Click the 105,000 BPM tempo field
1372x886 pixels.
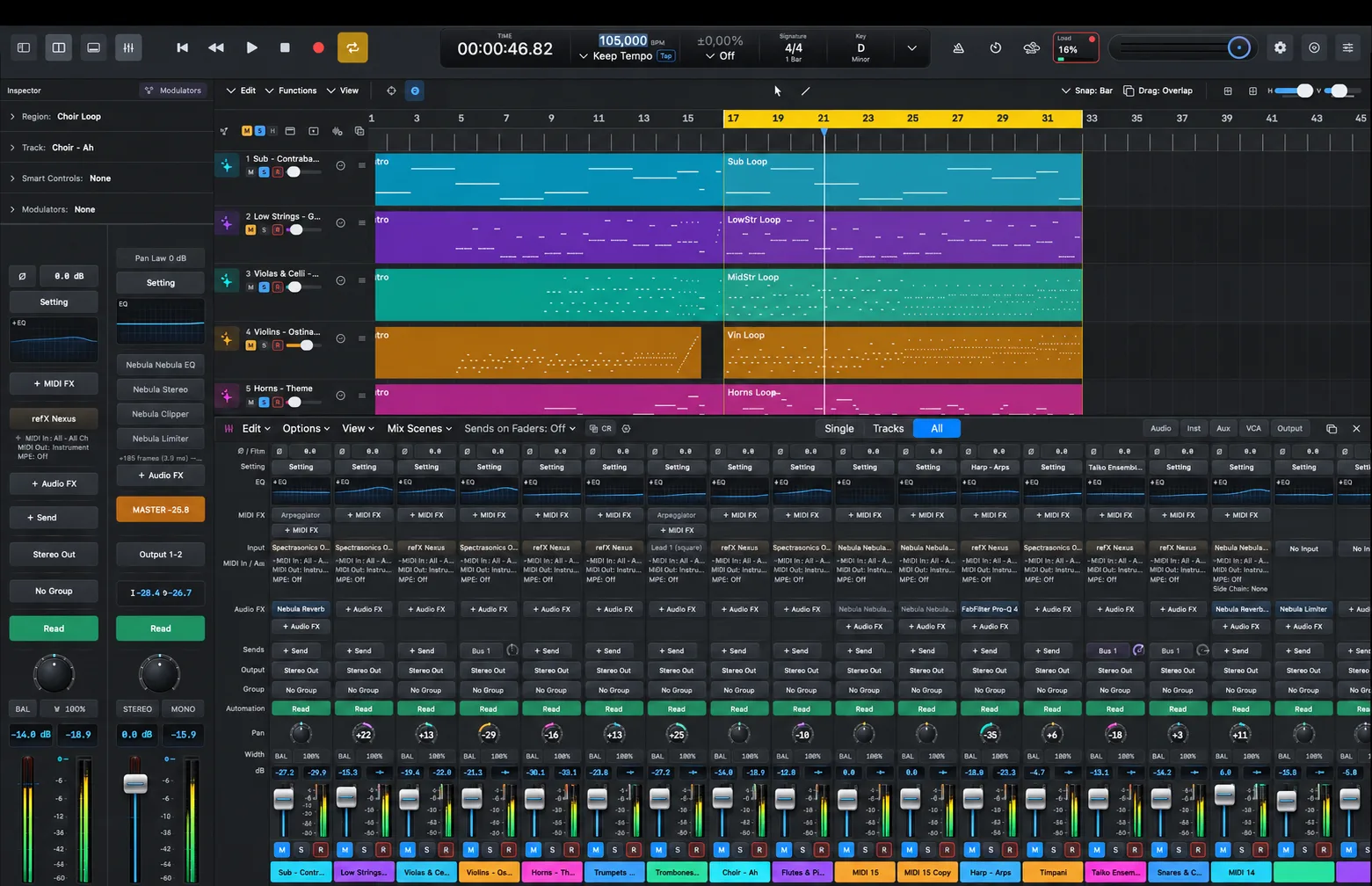(x=623, y=40)
